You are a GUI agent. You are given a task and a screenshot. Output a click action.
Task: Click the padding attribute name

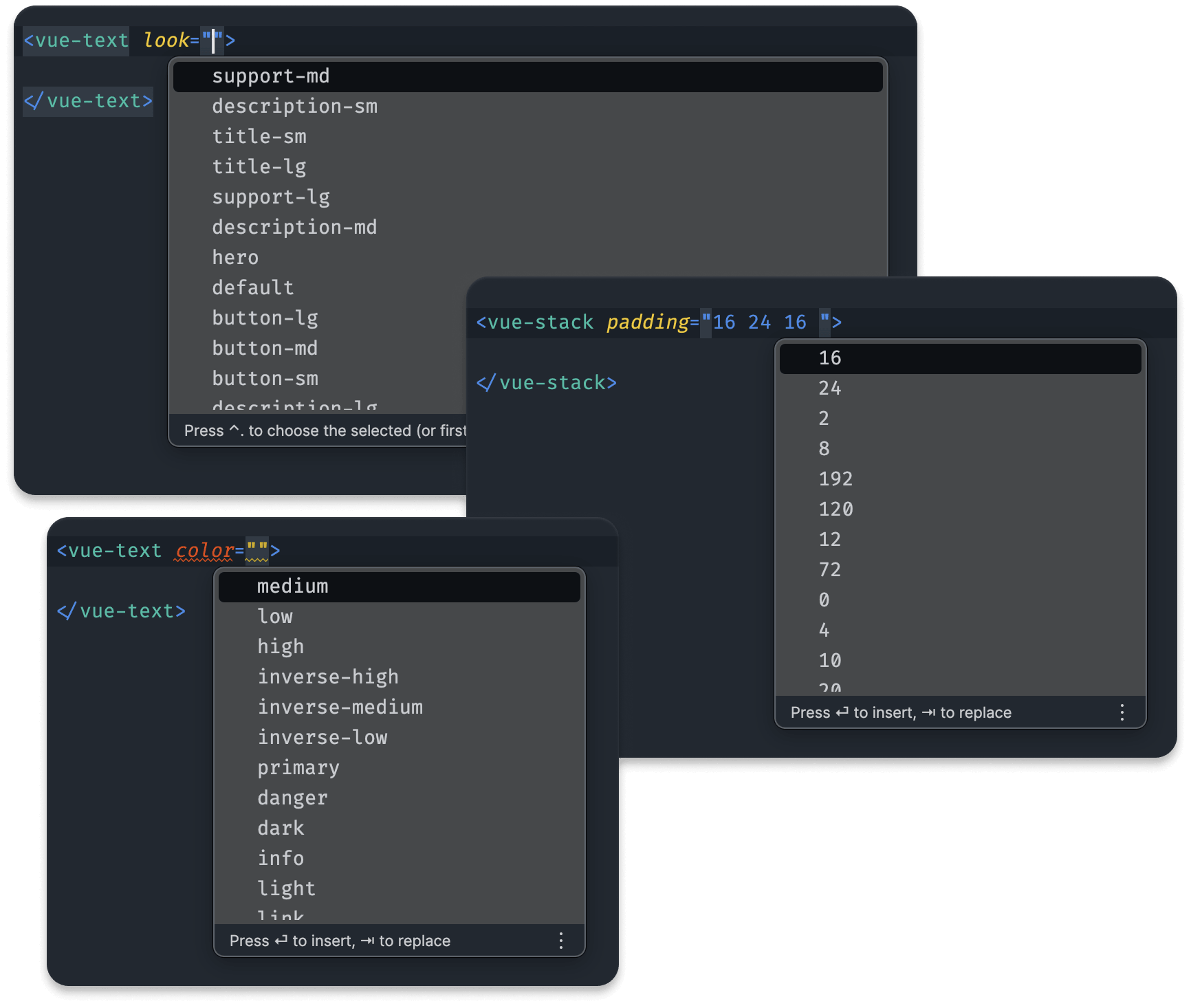[x=648, y=322]
